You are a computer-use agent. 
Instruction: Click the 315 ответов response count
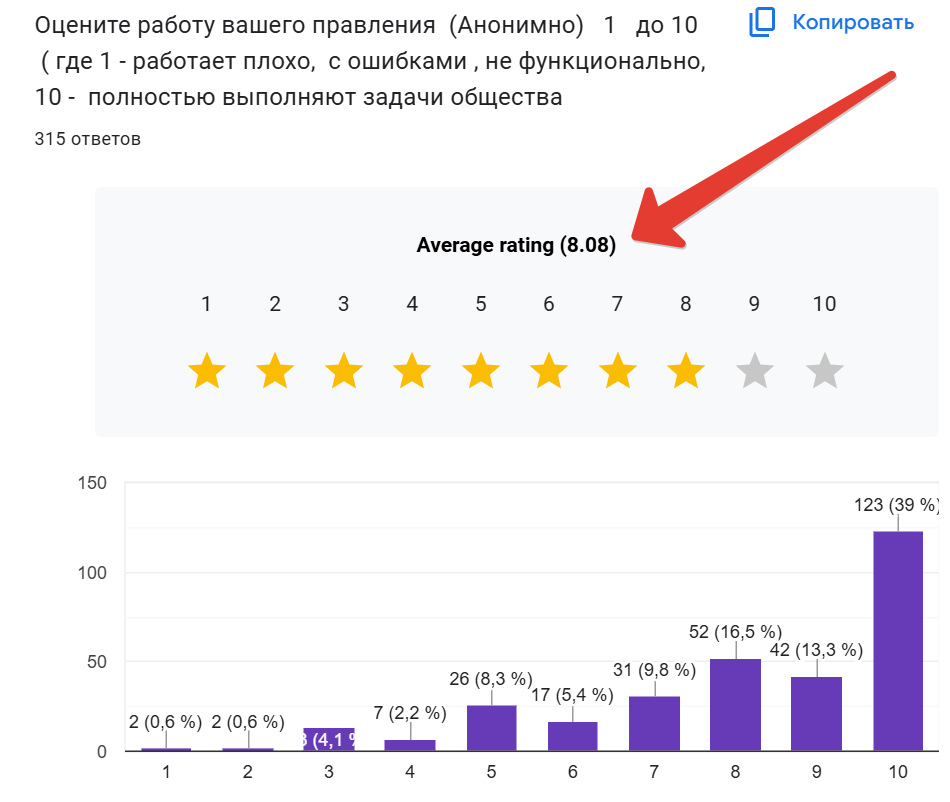(87, 139)
